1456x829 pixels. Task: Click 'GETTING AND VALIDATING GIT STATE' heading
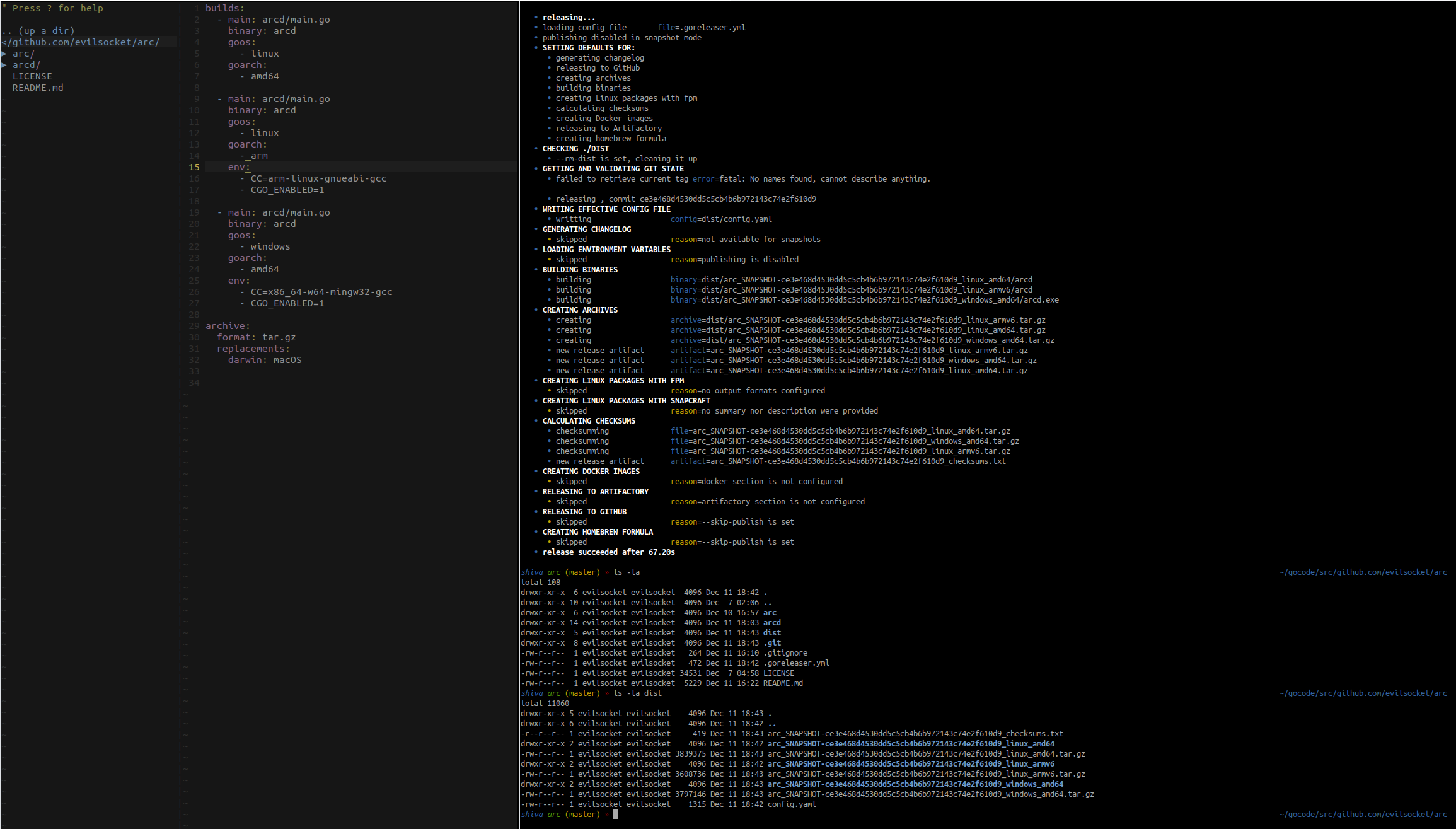tap(613, 169)
